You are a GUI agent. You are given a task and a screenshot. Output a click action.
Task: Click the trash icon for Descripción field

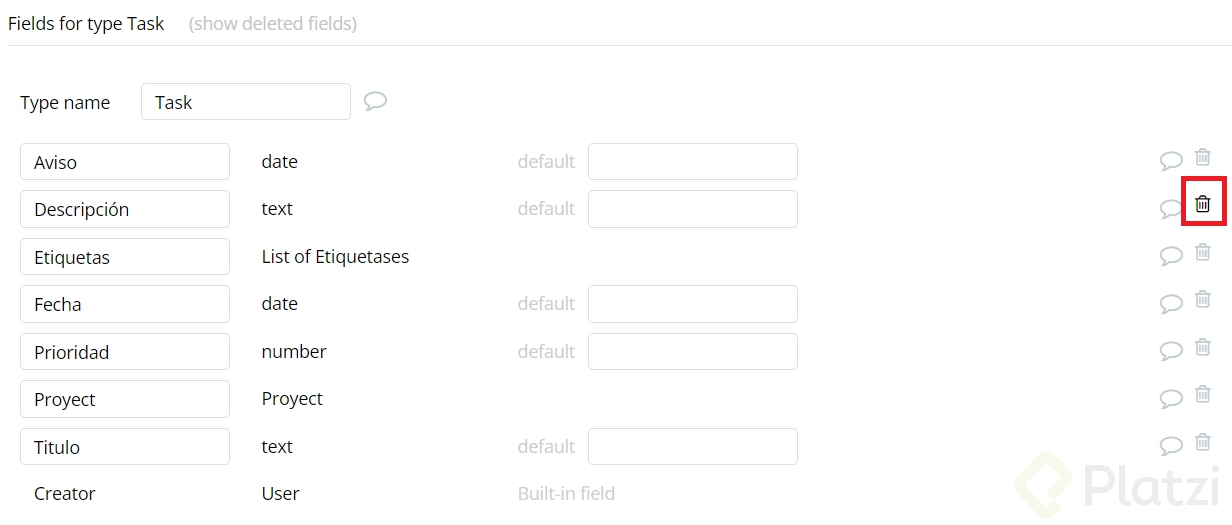tap(1203, 204)
